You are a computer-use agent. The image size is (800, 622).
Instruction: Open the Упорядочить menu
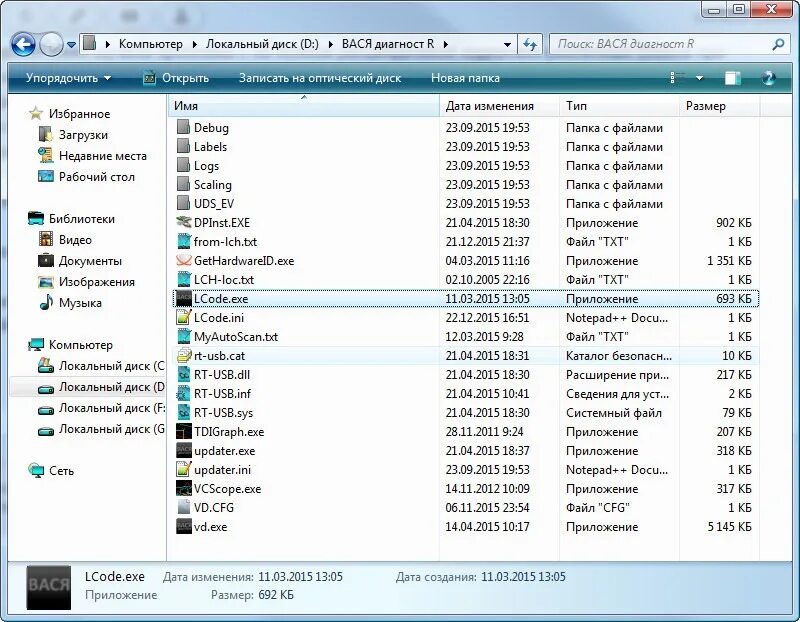[x=68, y=78]
